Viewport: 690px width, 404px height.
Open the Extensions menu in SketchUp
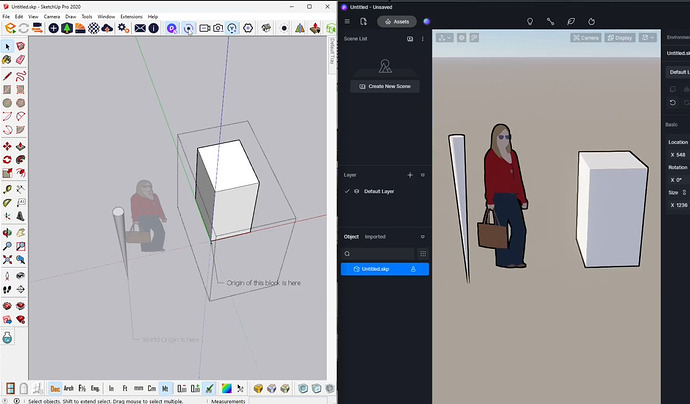[132, 16]
